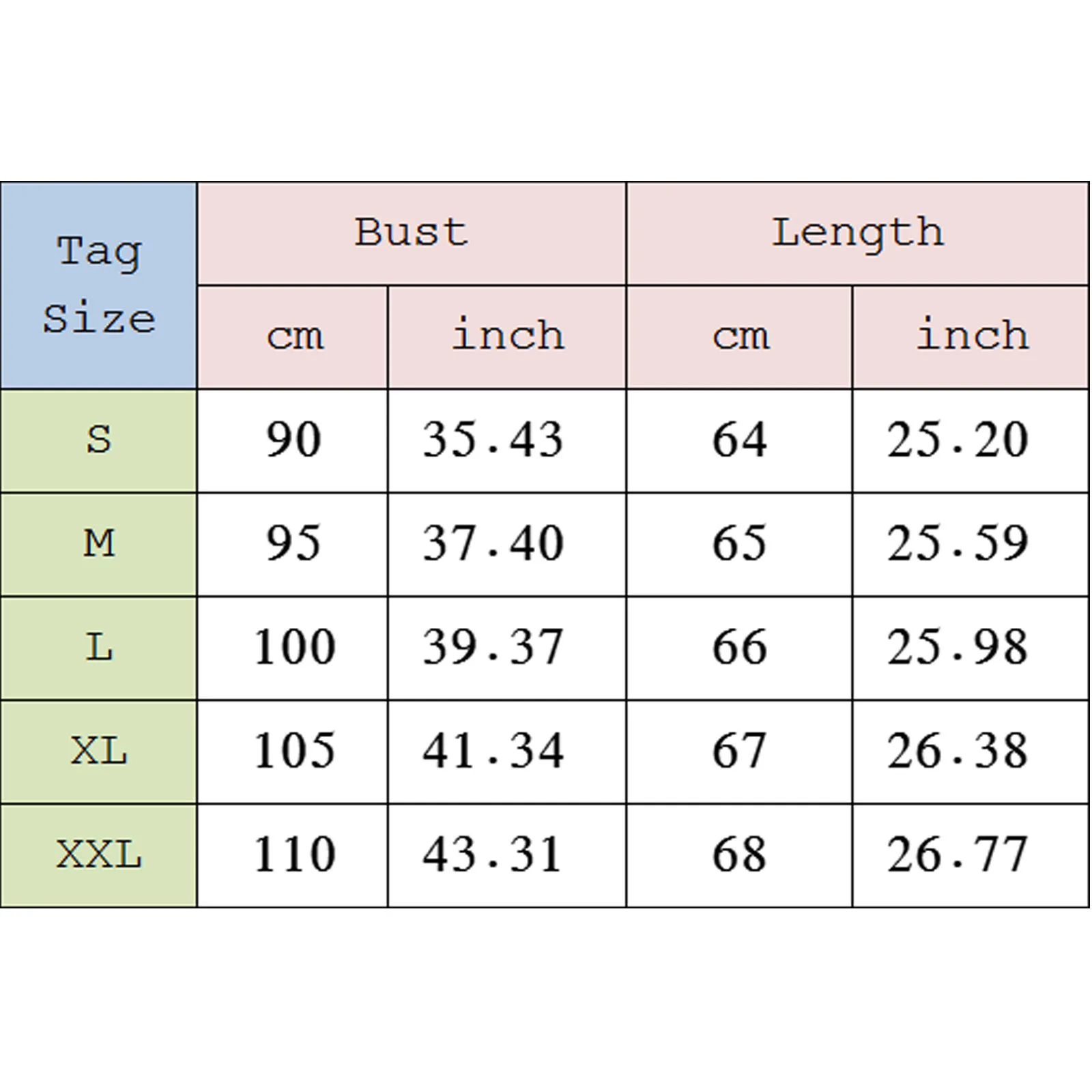Select the Bust column header
Image resolution: width=1092 pixels, height=1092 pixels.
click(412, 233)
